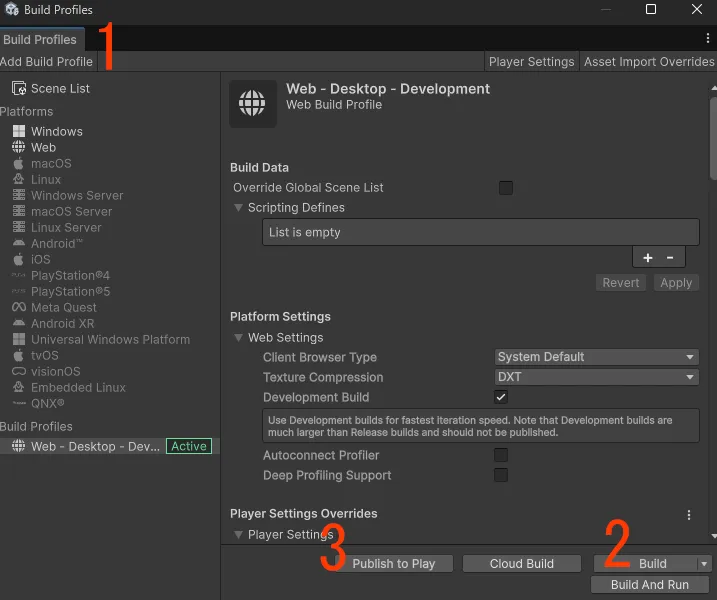
Task: Click the PlayStation®5 icon
Action: coord(19,291)
